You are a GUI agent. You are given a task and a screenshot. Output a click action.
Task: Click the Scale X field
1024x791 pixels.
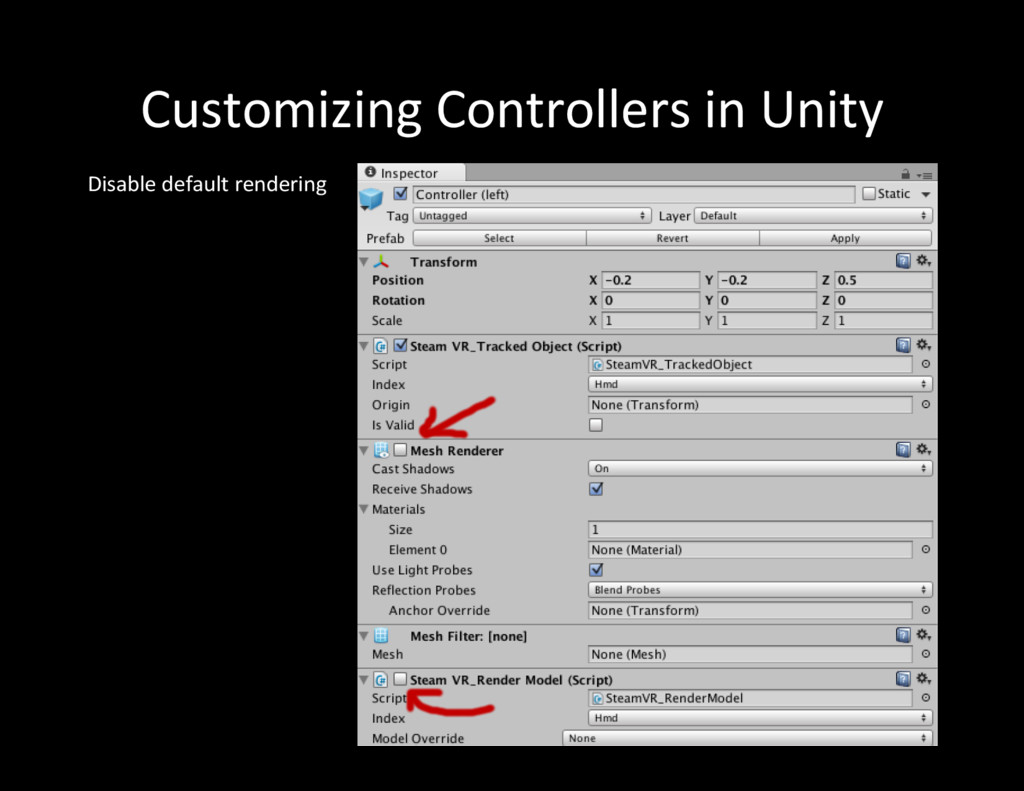pyautogui.click(x=650, y=321)
